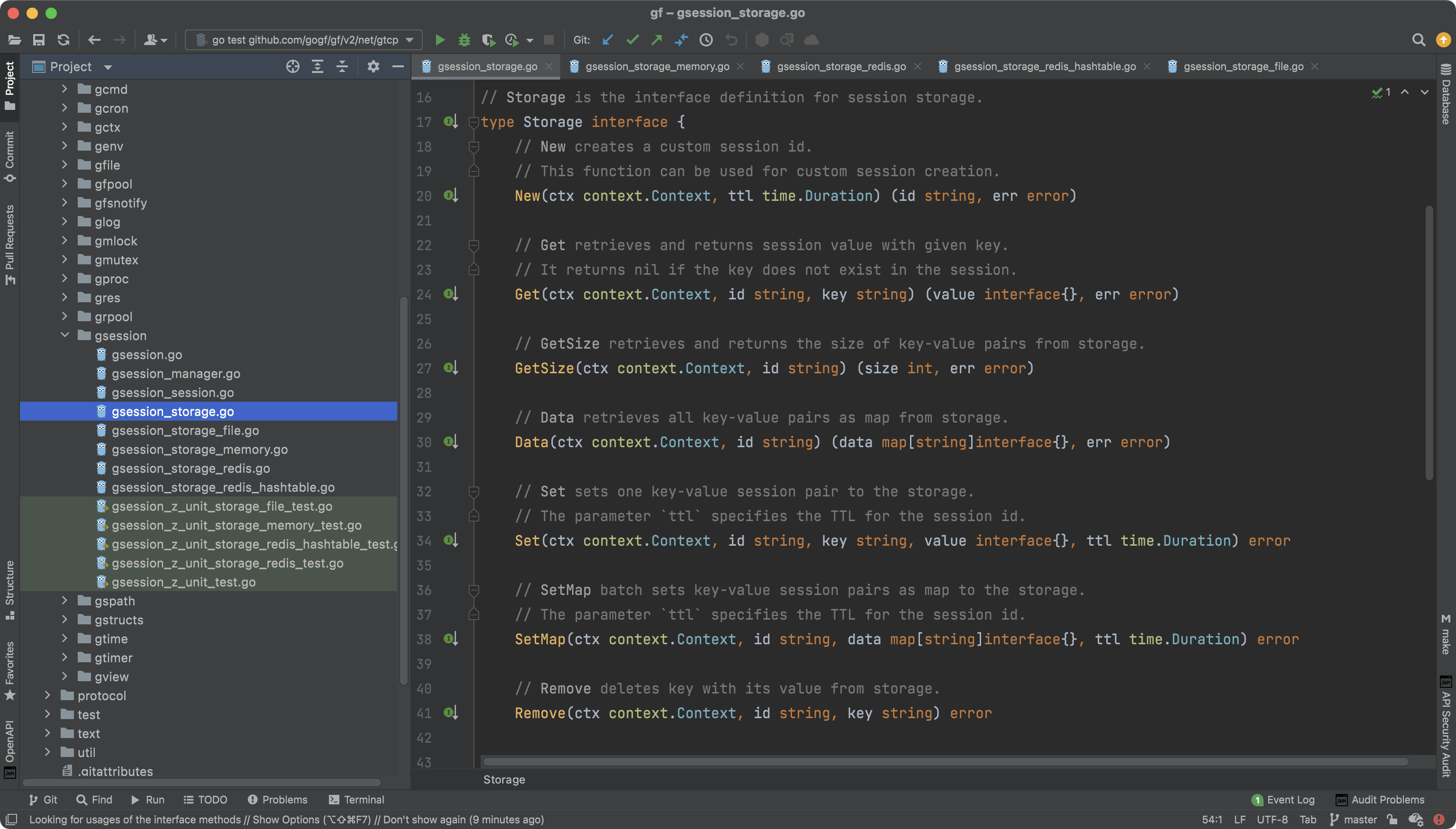Open Project panel settings gear

coord(373,67)
